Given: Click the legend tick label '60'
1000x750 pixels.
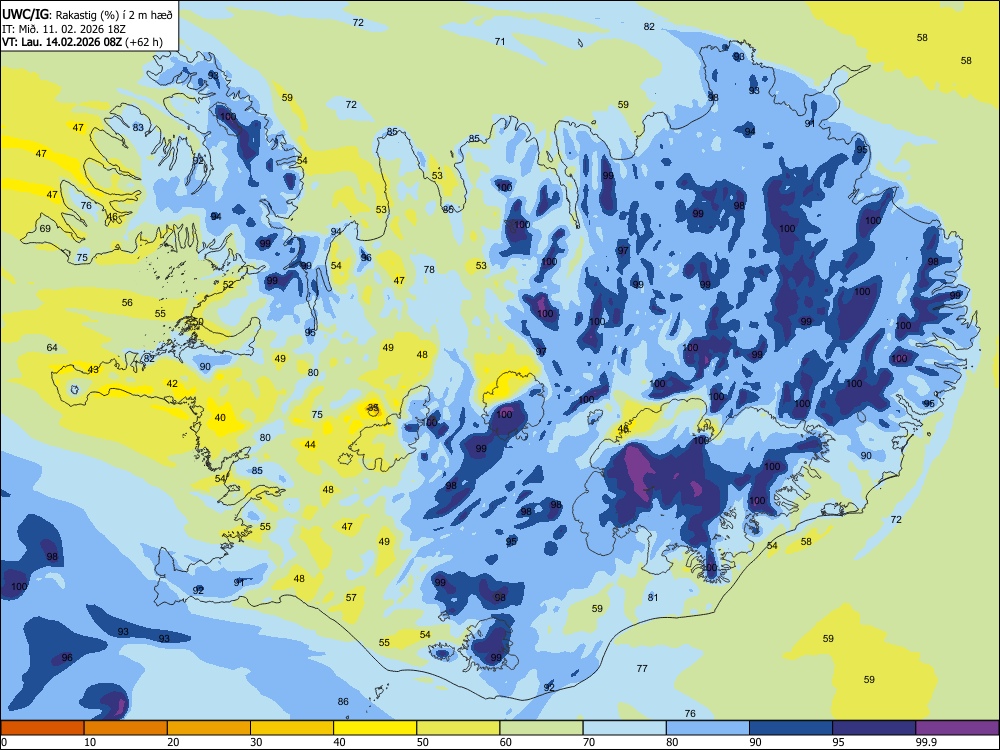Looking at the screenshot, I should pos(506,742).
